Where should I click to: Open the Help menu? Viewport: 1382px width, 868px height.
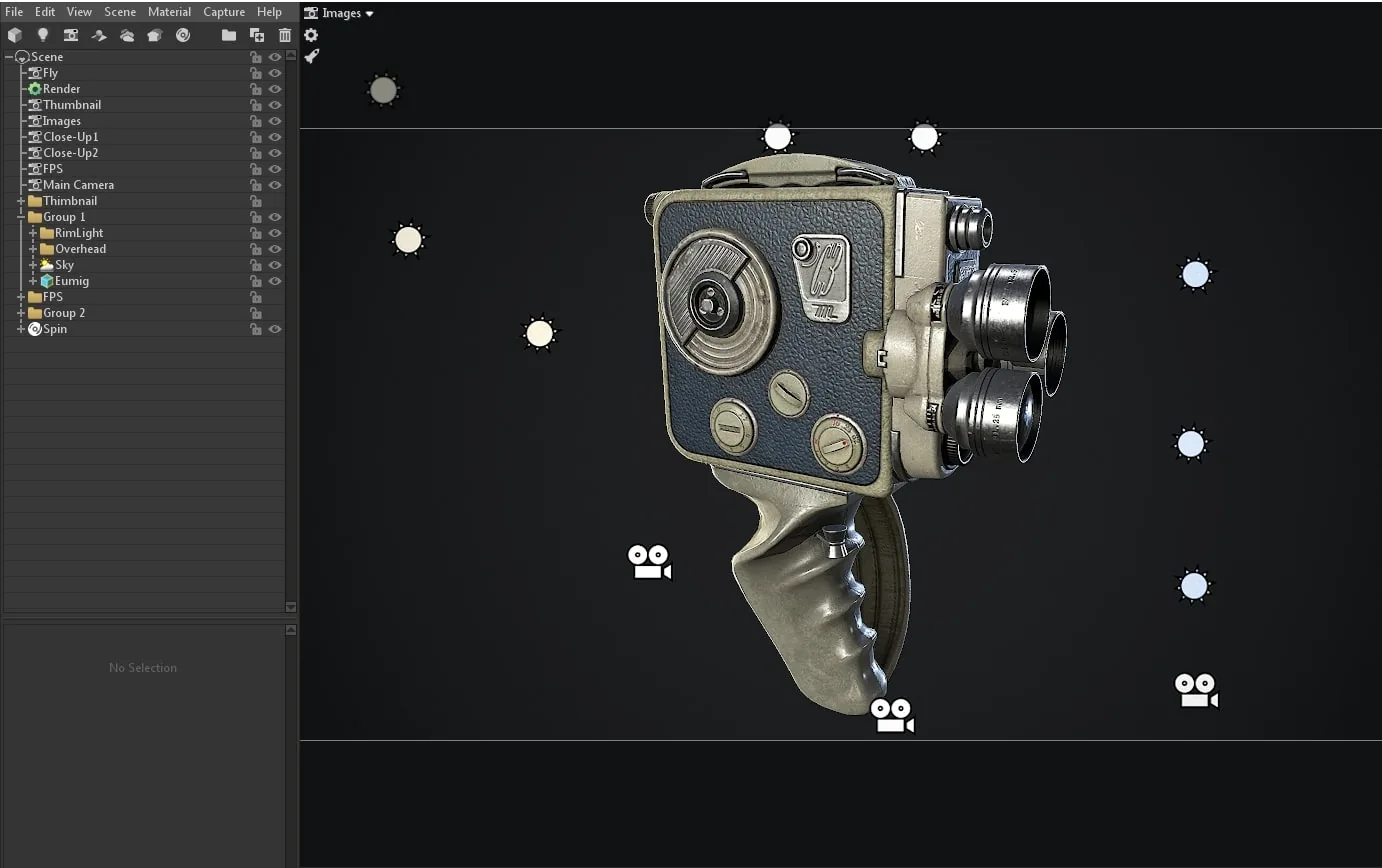[269, 12]
